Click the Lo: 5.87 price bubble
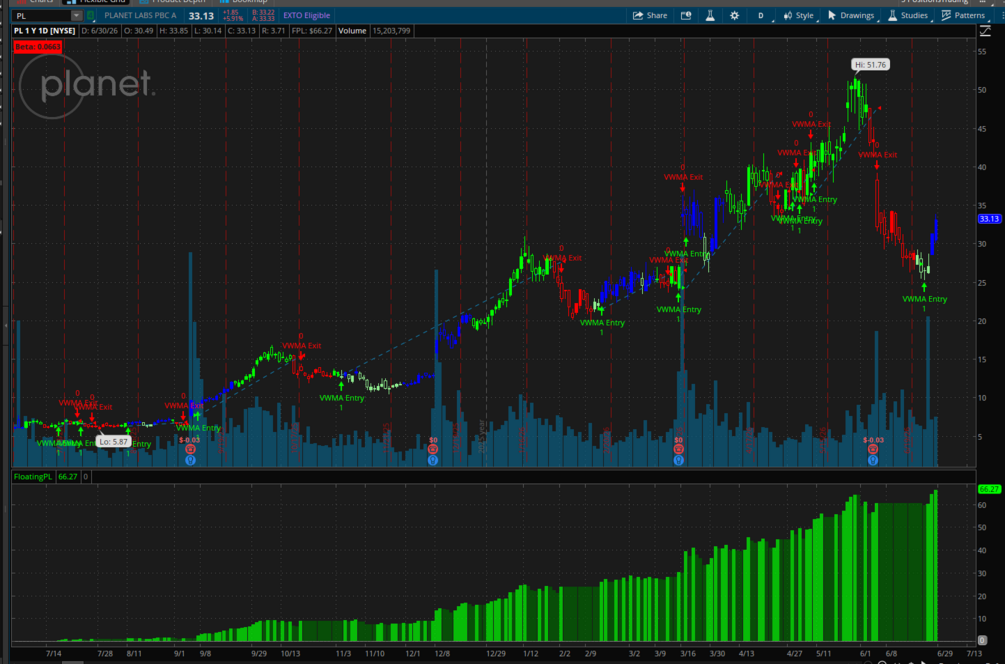Image resolution: width=1005 pixels, height=664 pixels. (x=113, y=442)
